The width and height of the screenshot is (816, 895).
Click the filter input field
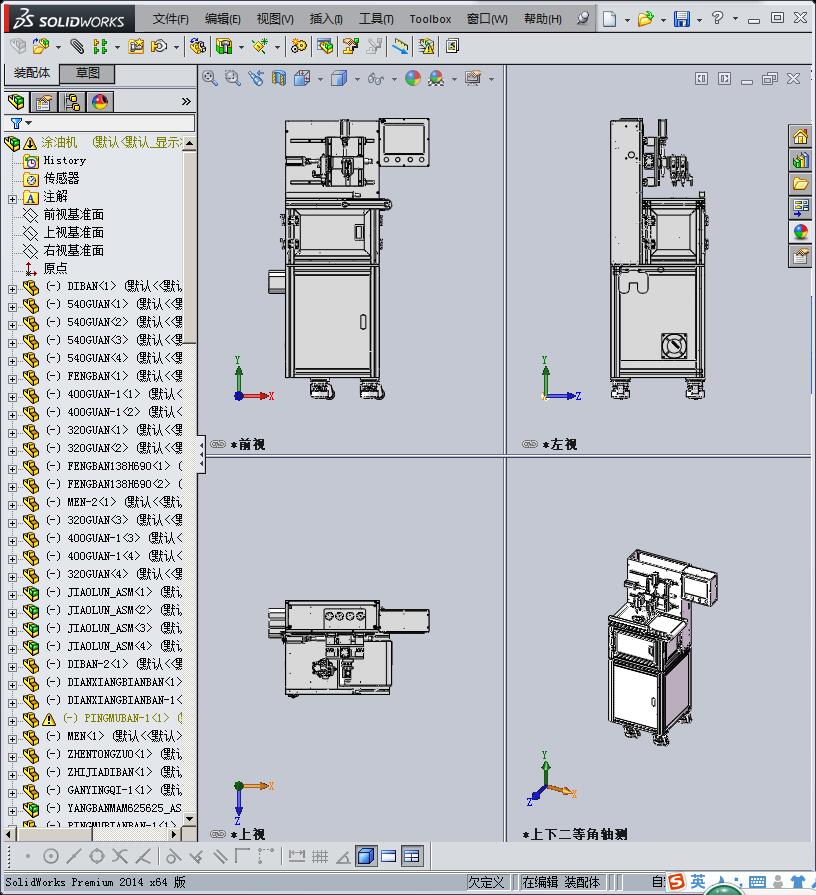point(100,123)
